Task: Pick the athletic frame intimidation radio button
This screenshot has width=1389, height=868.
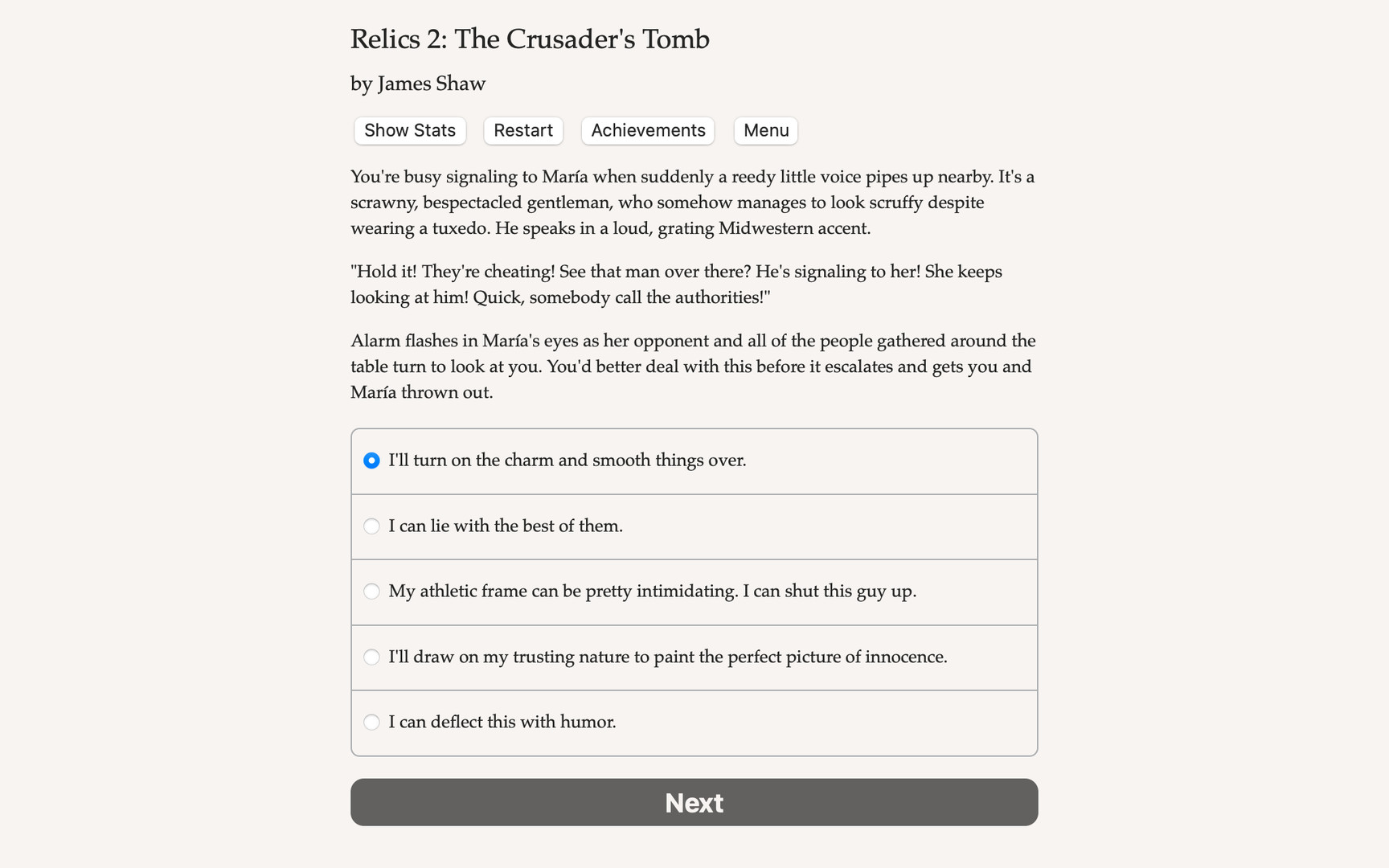Action: (371, 592)
